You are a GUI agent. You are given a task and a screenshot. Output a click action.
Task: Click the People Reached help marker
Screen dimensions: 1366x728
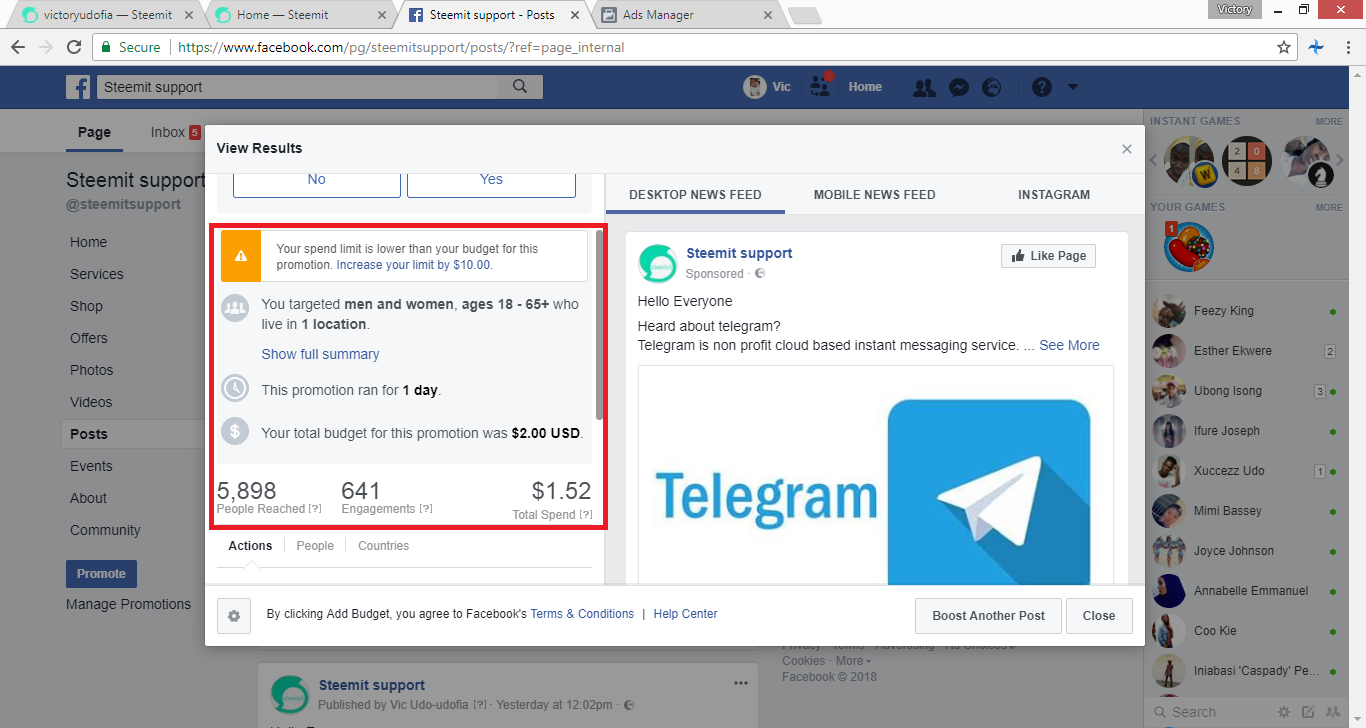tap(315, 509)
